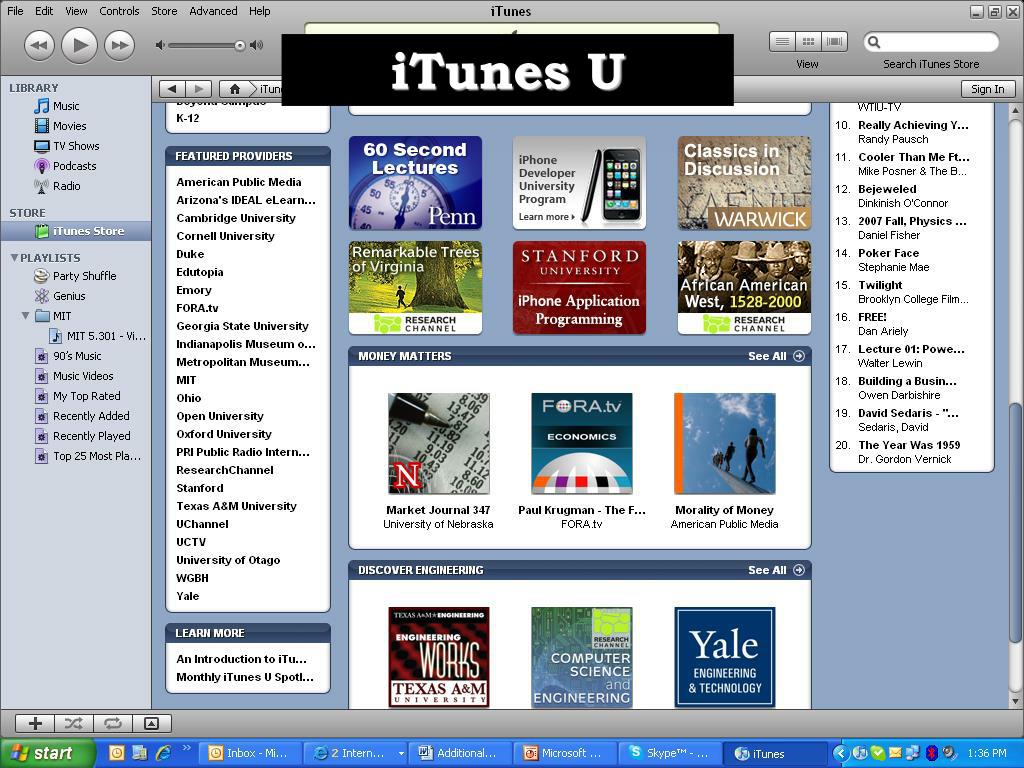Click the Sign In button
1024x768 pixels.
(987, 89)
